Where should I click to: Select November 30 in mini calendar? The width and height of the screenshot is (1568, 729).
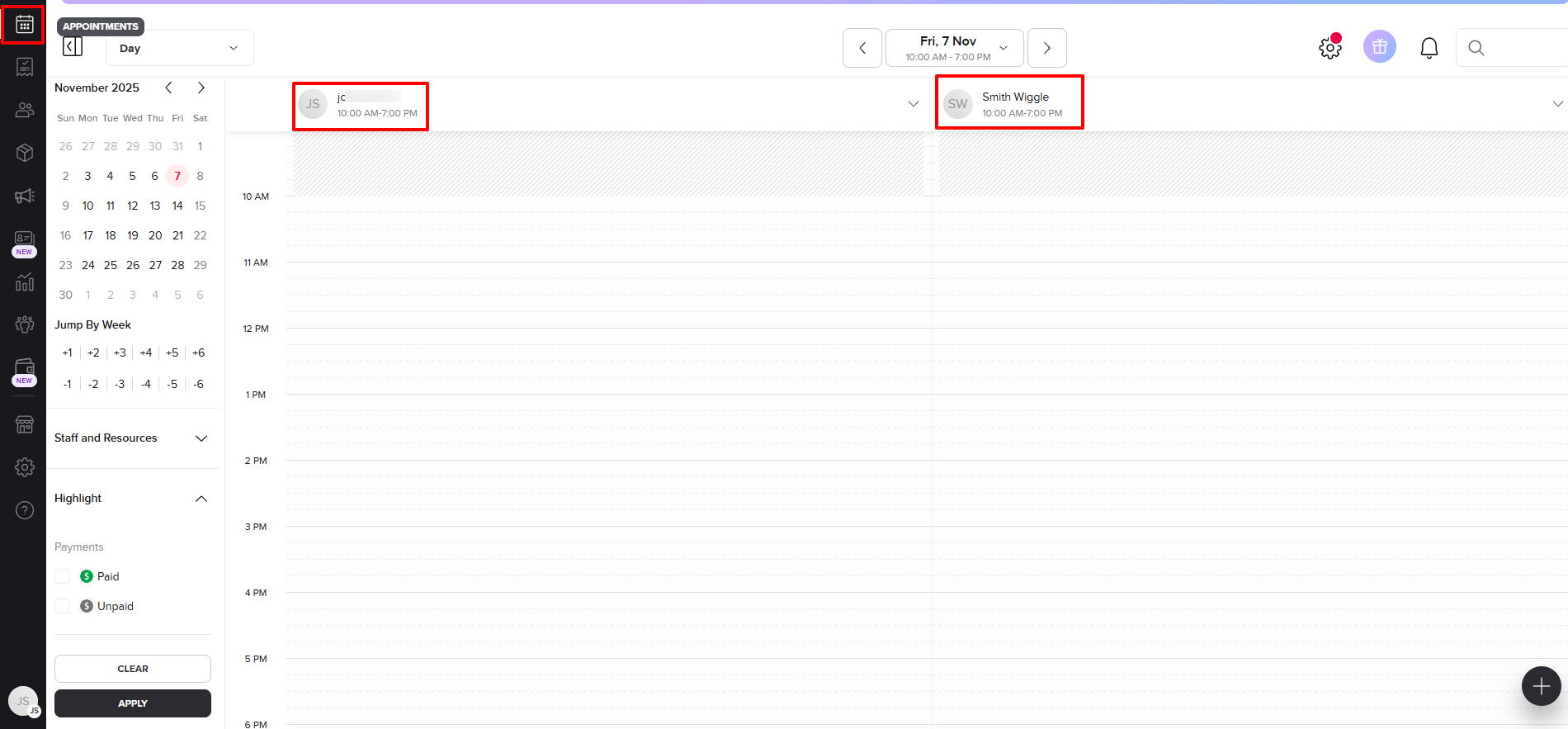coord(65,295)
